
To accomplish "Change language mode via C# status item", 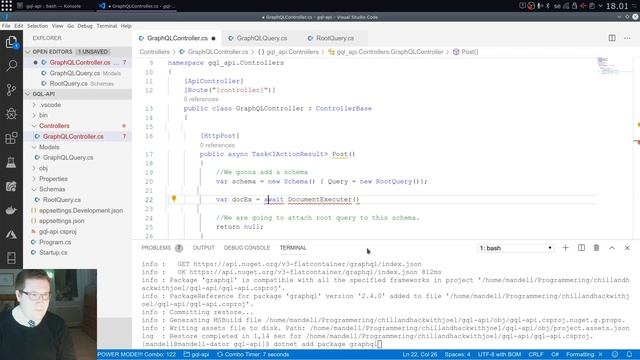I will pyautogui.click(x=555, y=354).
